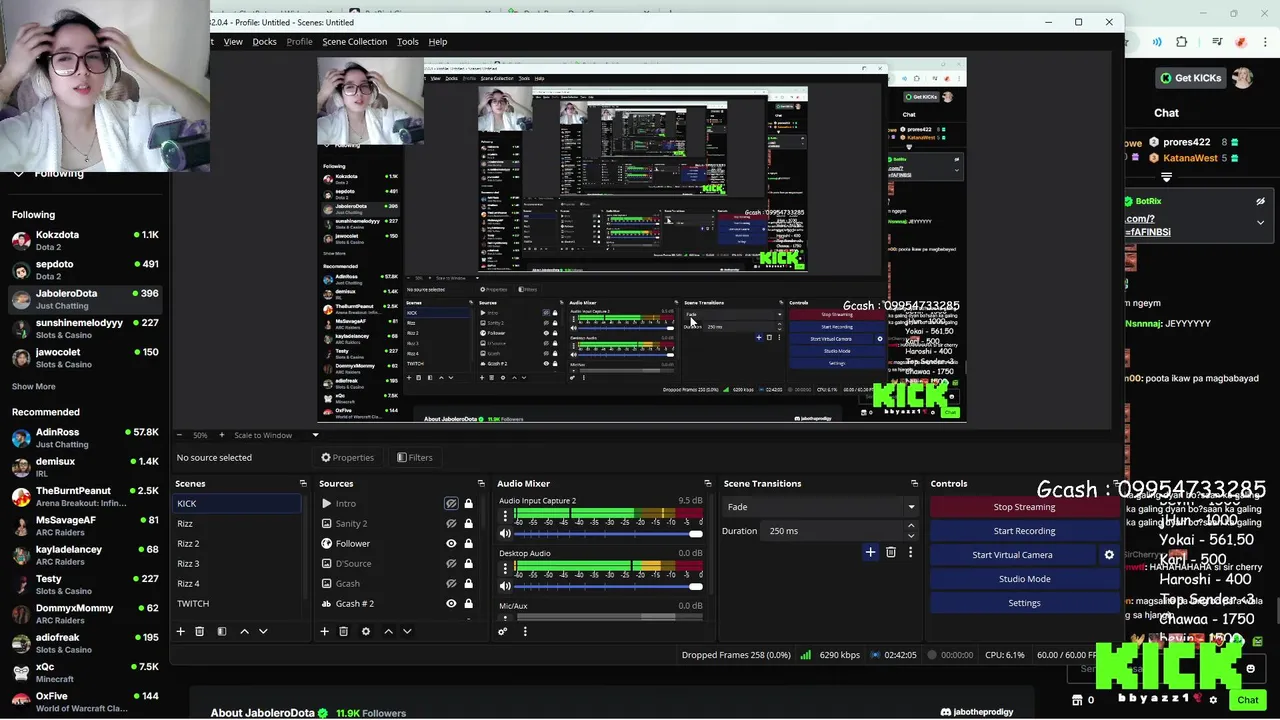The height and width of the screenshot is (720, 1280).
Task: Show the Gcash source
Action: pyautogui.click(x=451, y=584)
